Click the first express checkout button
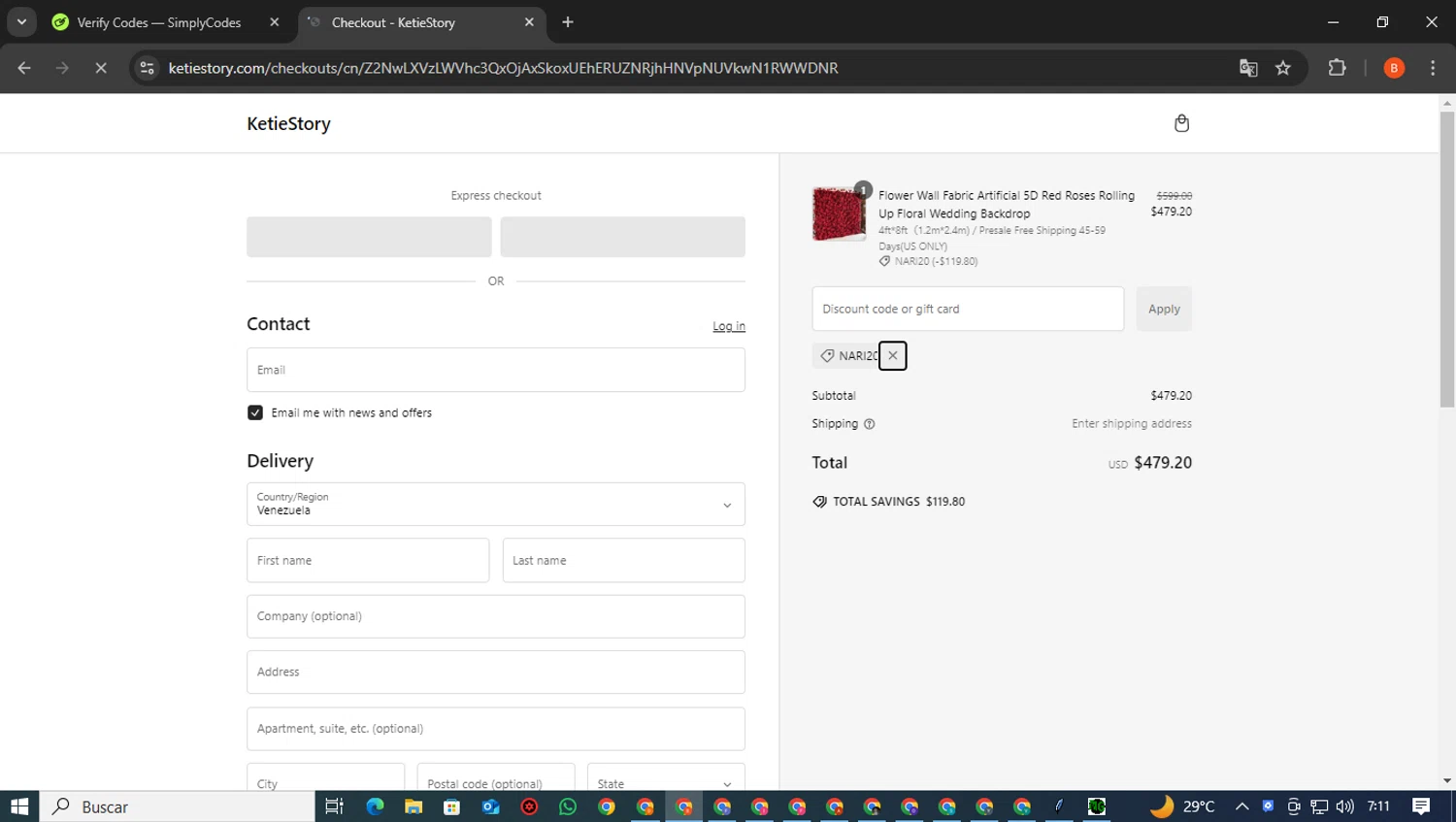 [x=369, y=237]
